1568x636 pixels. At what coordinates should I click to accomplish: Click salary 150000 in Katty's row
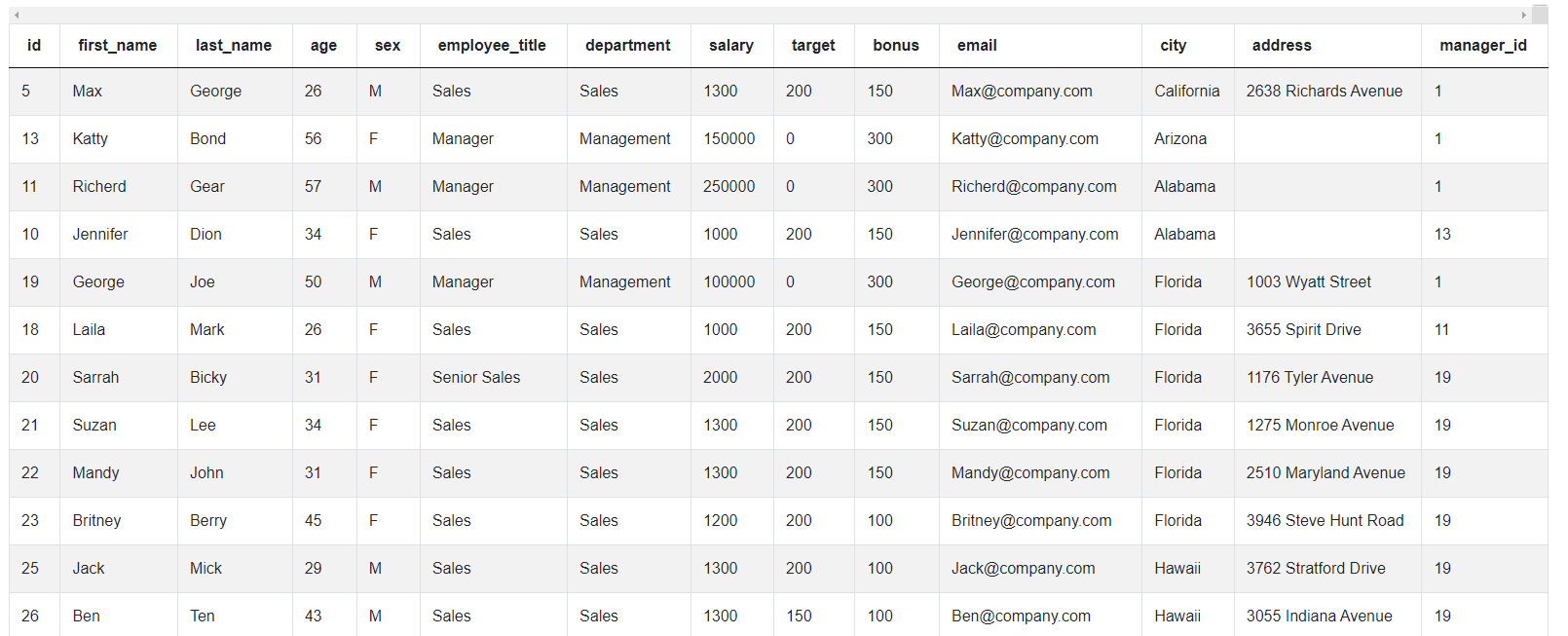point(732,139)
